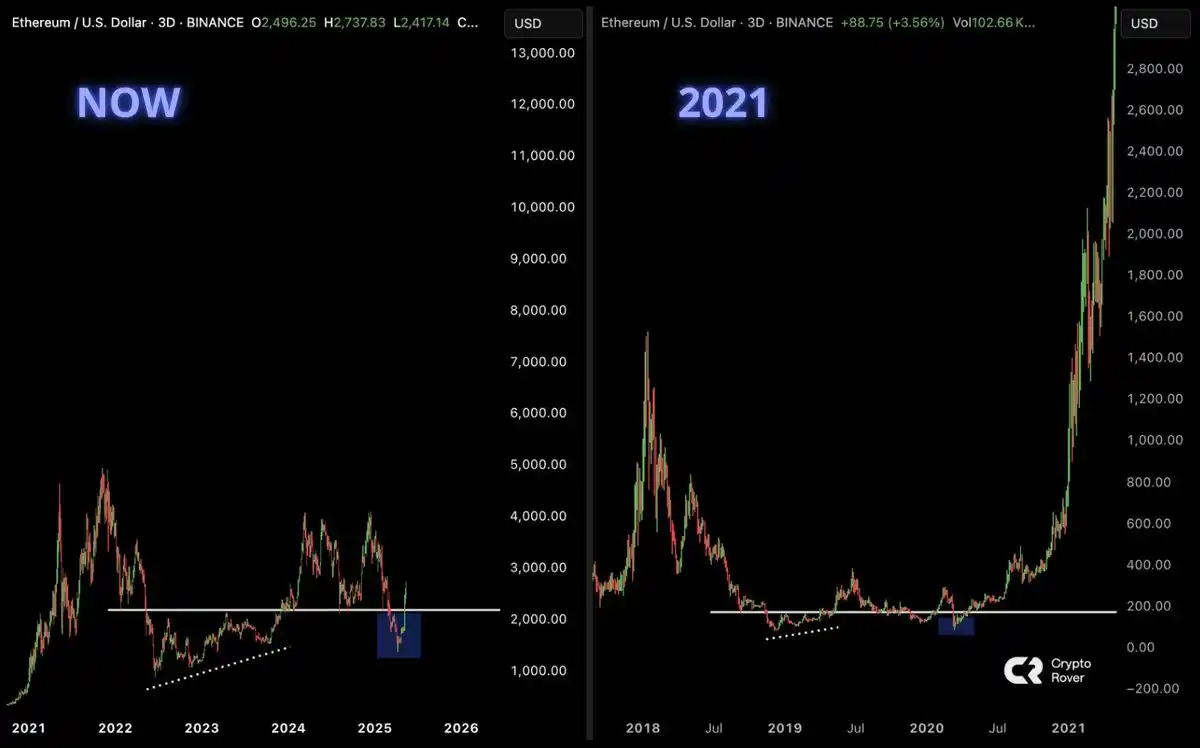Click the 2023 year label on the time axis
1200x748 pixels.
[201, 727]
